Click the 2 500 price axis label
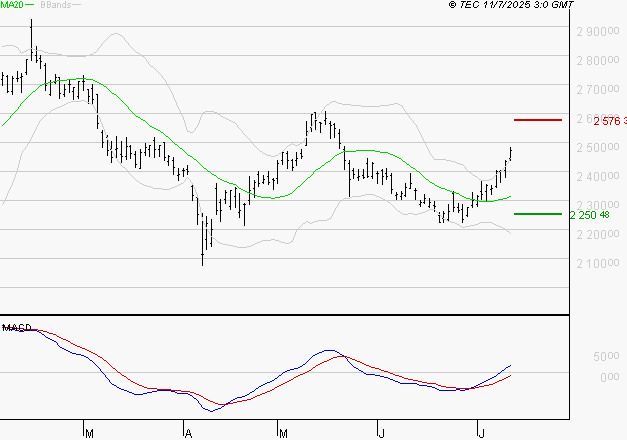The height and width of the screenshot is (440, 627). 598,148
